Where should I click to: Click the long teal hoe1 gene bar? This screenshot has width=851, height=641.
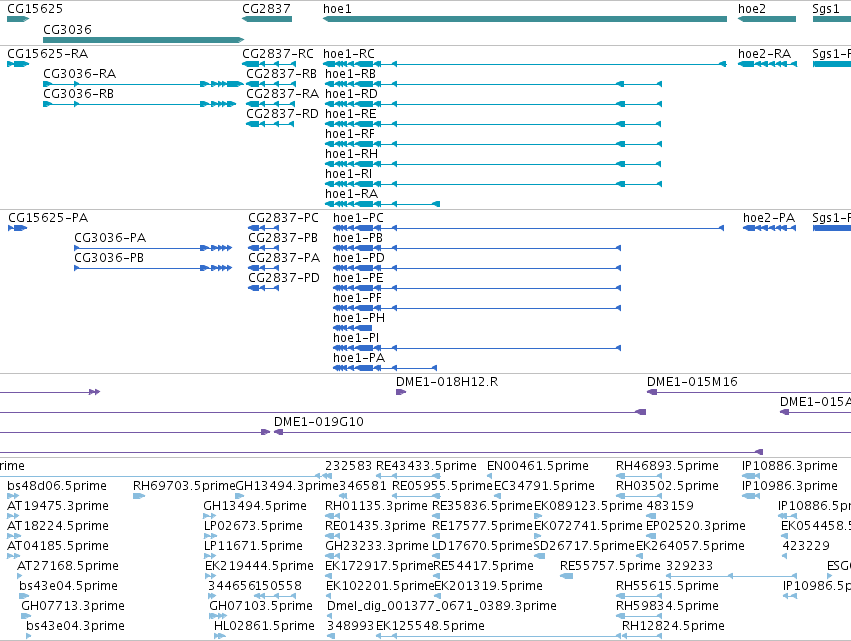525,19
